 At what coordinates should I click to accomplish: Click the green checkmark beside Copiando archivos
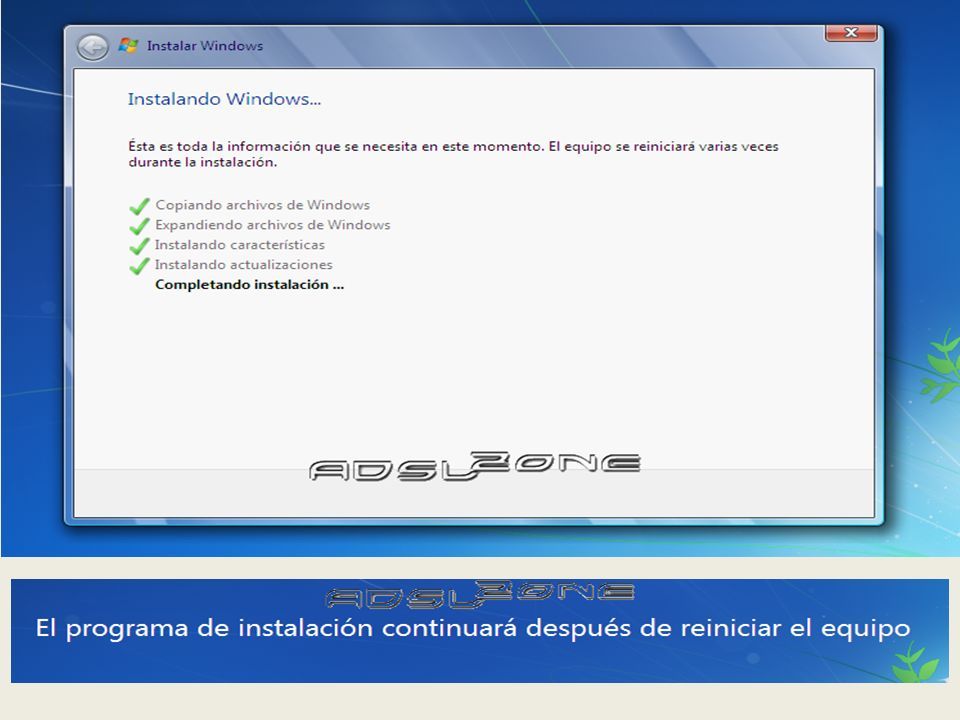pyautogui.click(x=140, y=206)
